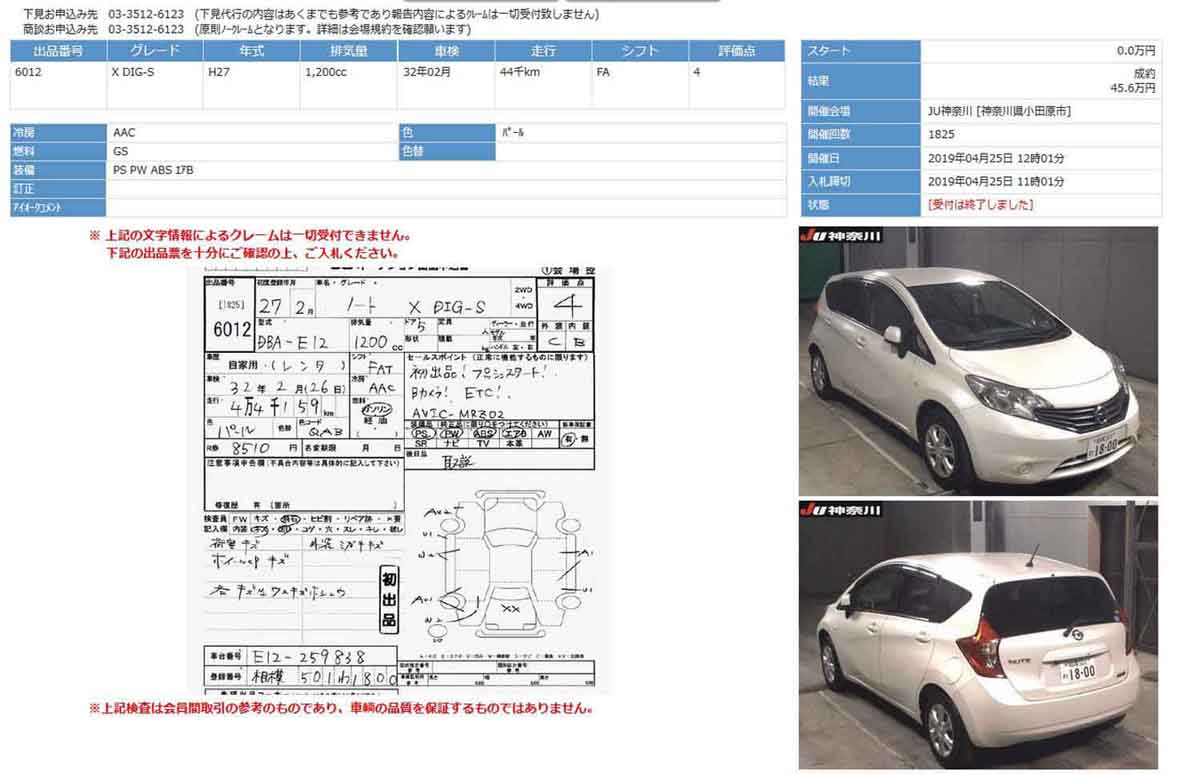Screen dimensions: 1200x774
Task: Click the 訂正 row label
Action: tap(58, 189)
